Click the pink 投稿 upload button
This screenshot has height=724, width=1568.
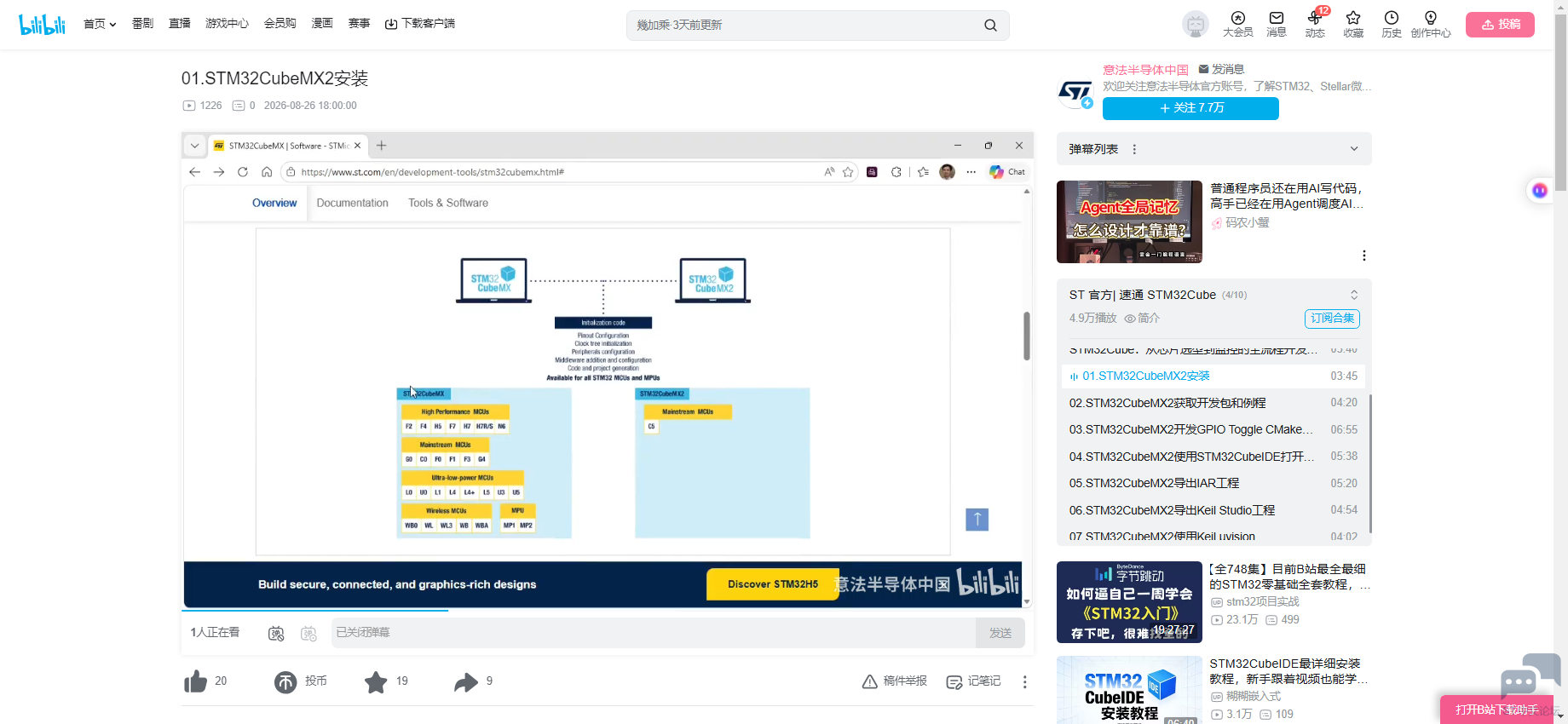click(1500, 25)
